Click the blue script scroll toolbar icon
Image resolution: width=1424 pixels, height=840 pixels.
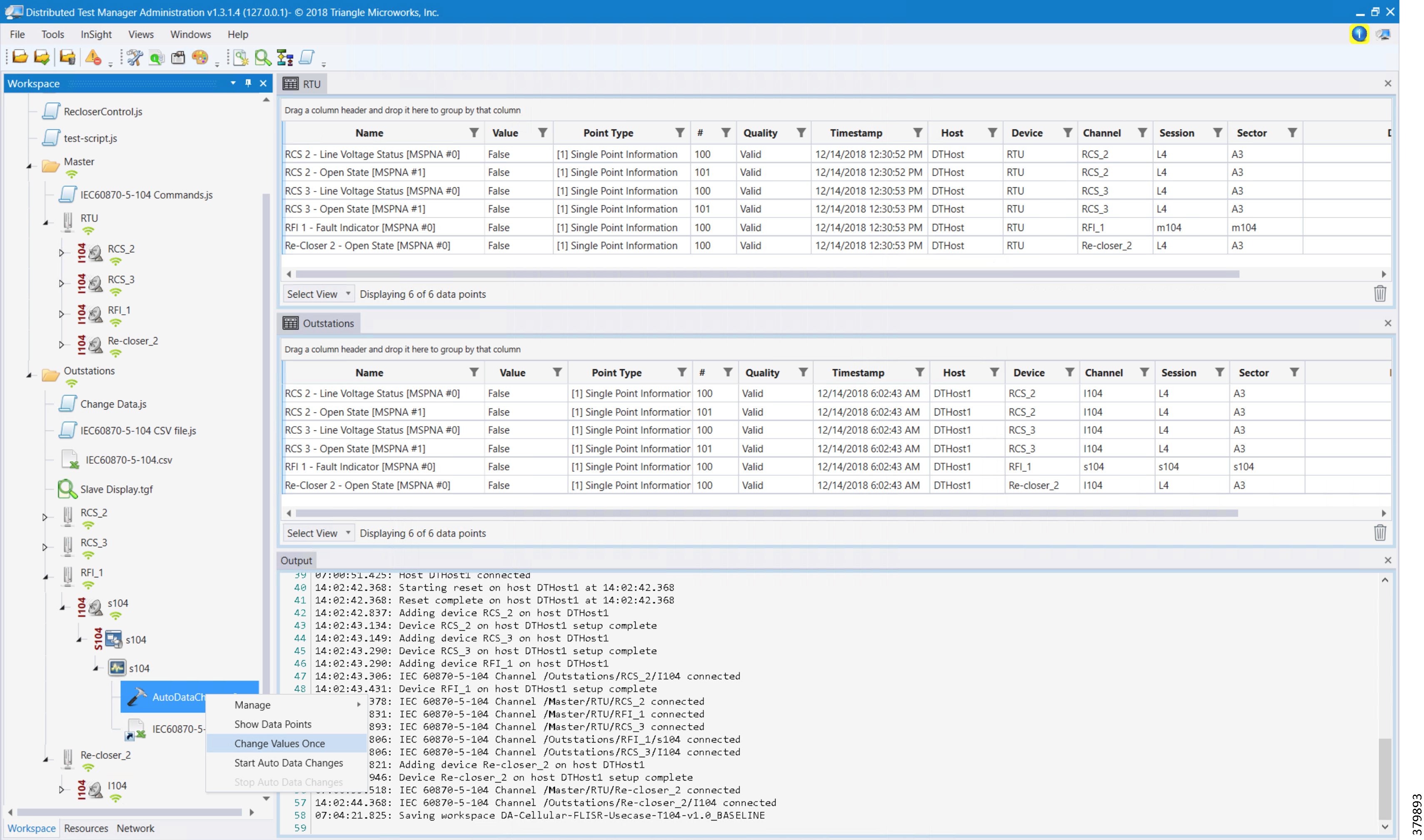coord(307,57)
